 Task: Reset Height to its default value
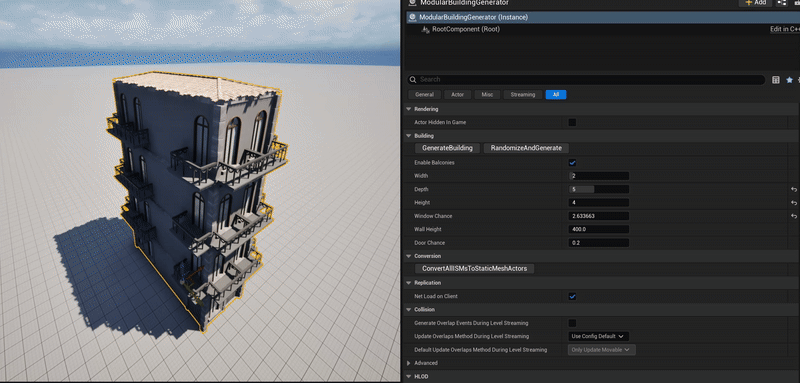coord(794,202)
